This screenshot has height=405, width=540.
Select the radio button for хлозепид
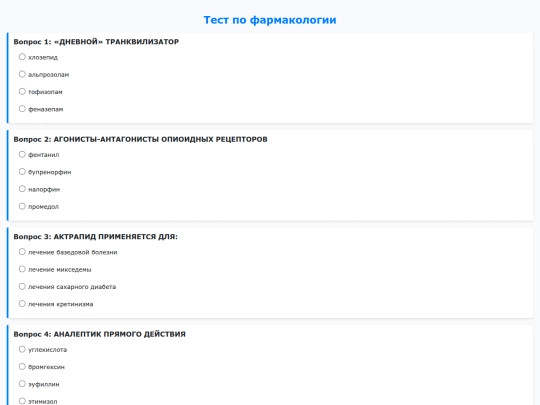click(x=22, y=57)
